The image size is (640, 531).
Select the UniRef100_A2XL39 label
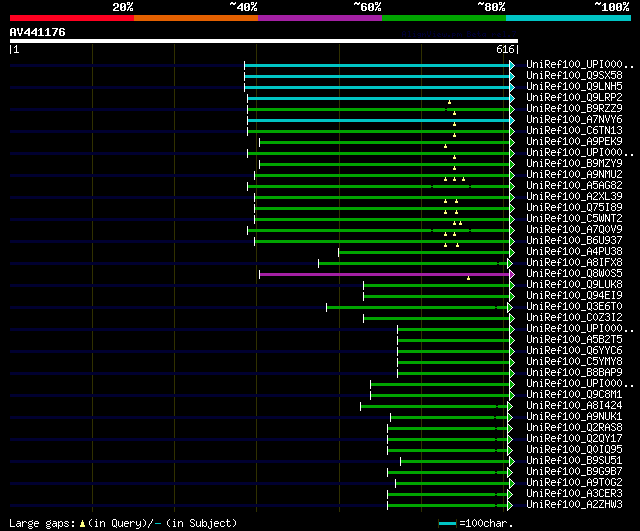574,197
